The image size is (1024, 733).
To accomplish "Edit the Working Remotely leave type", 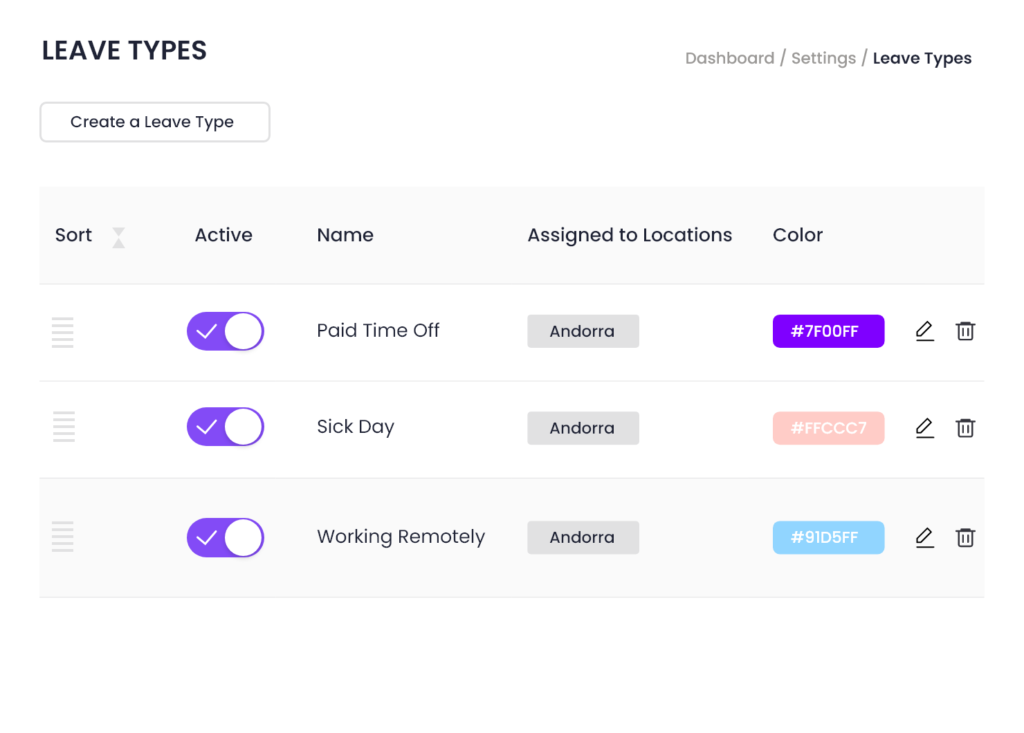I will [x=924, y=538].
